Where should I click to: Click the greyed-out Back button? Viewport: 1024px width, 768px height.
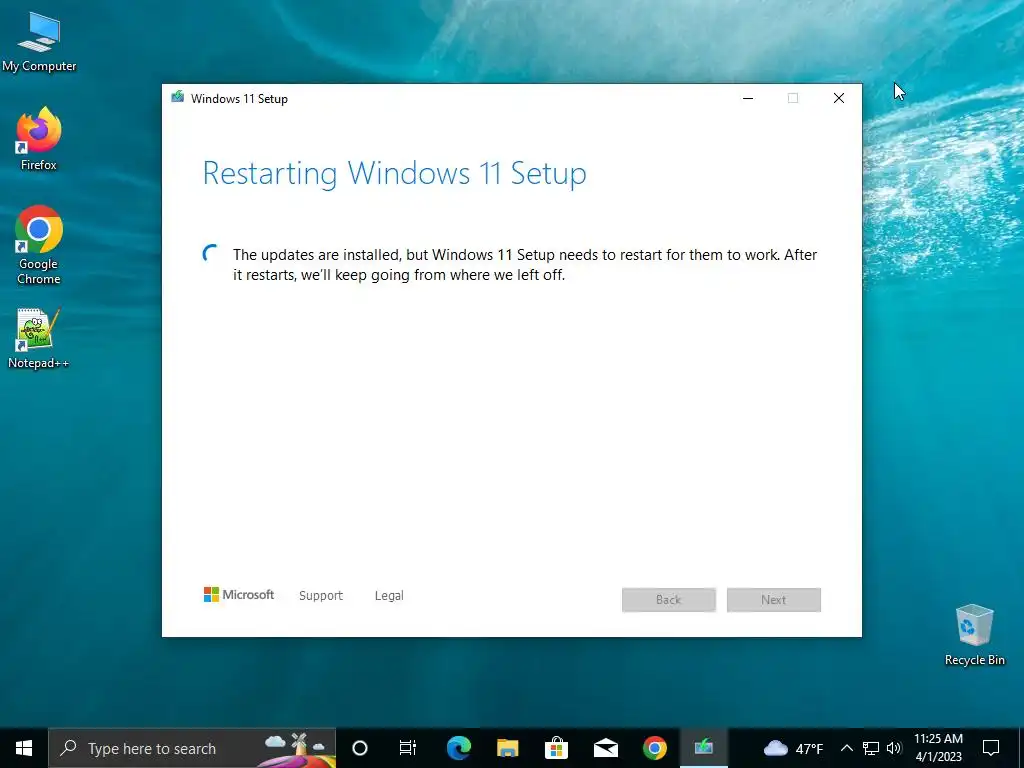point(669,600)
